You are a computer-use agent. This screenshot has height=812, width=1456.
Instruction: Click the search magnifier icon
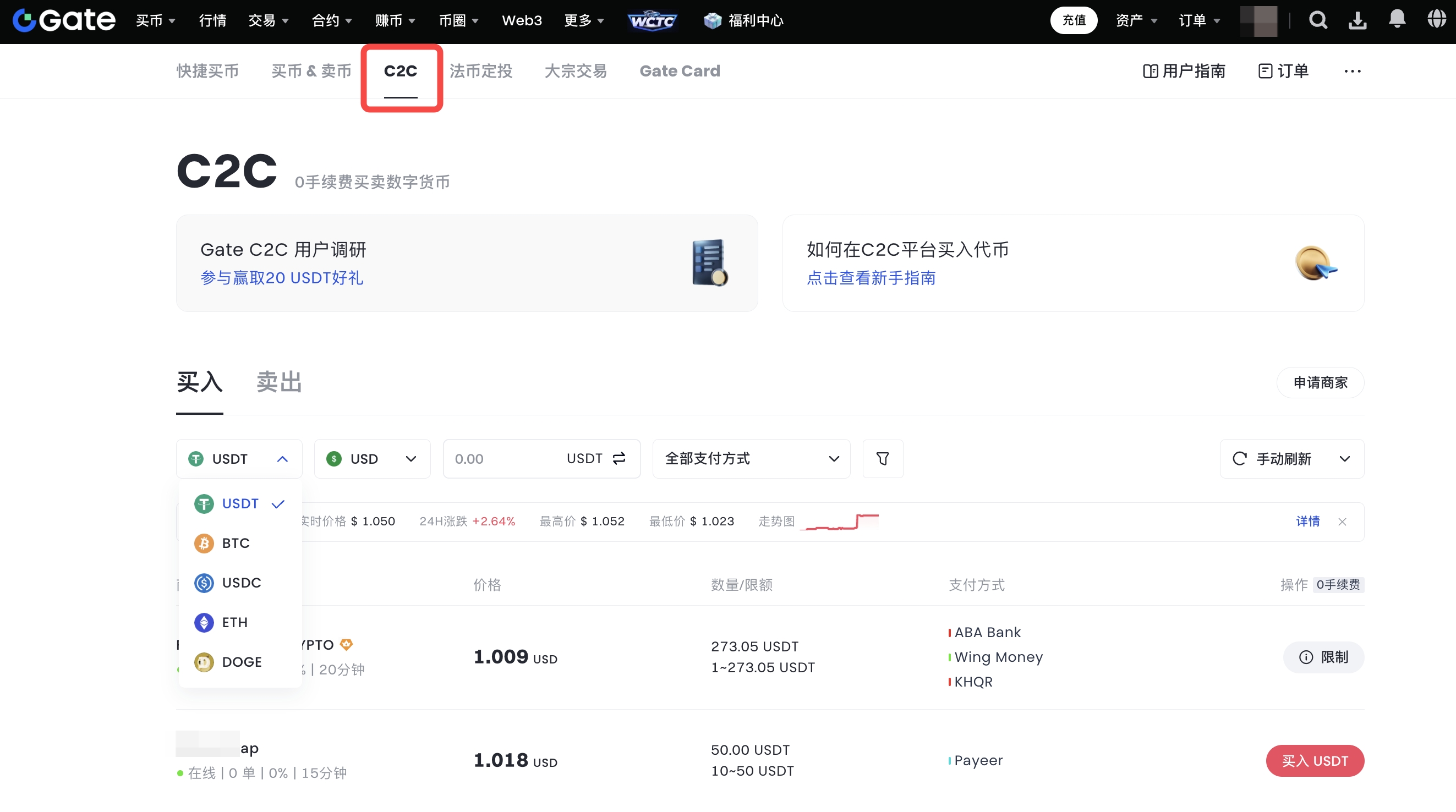[1317, 20]
